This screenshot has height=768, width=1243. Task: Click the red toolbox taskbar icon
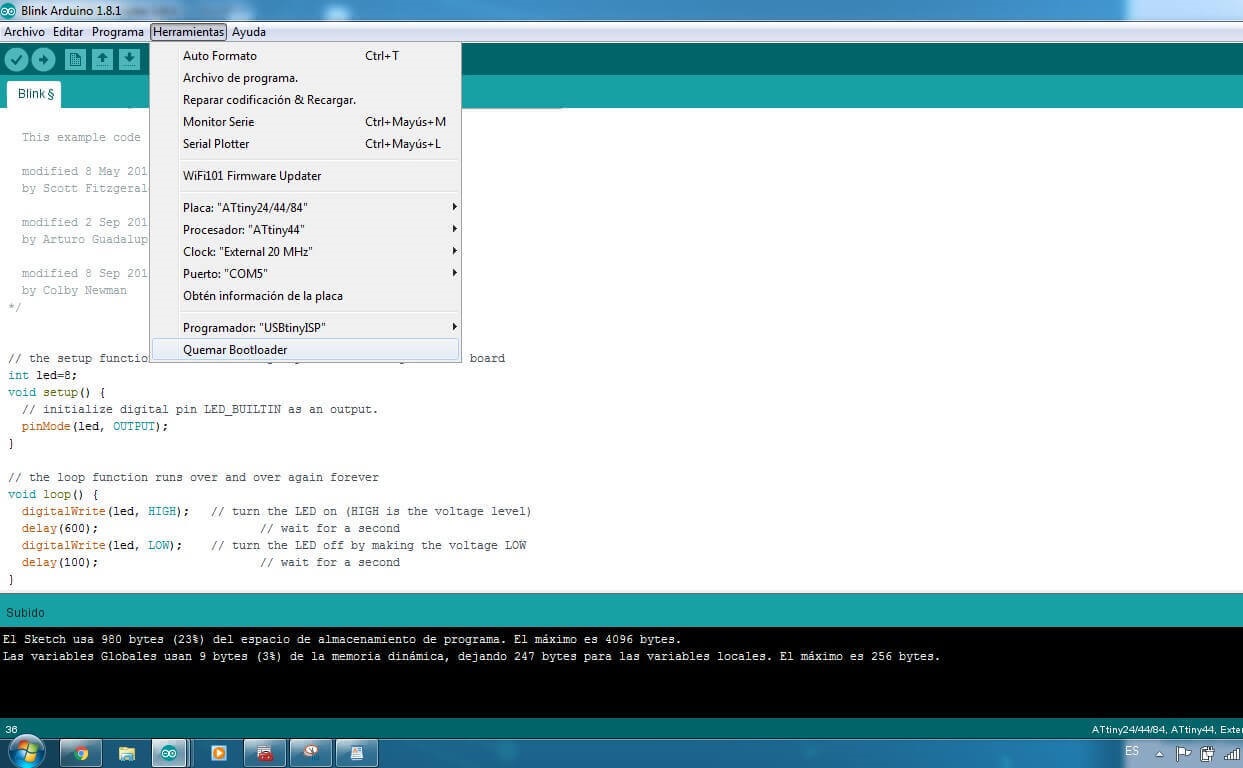[x=265, y=753]
